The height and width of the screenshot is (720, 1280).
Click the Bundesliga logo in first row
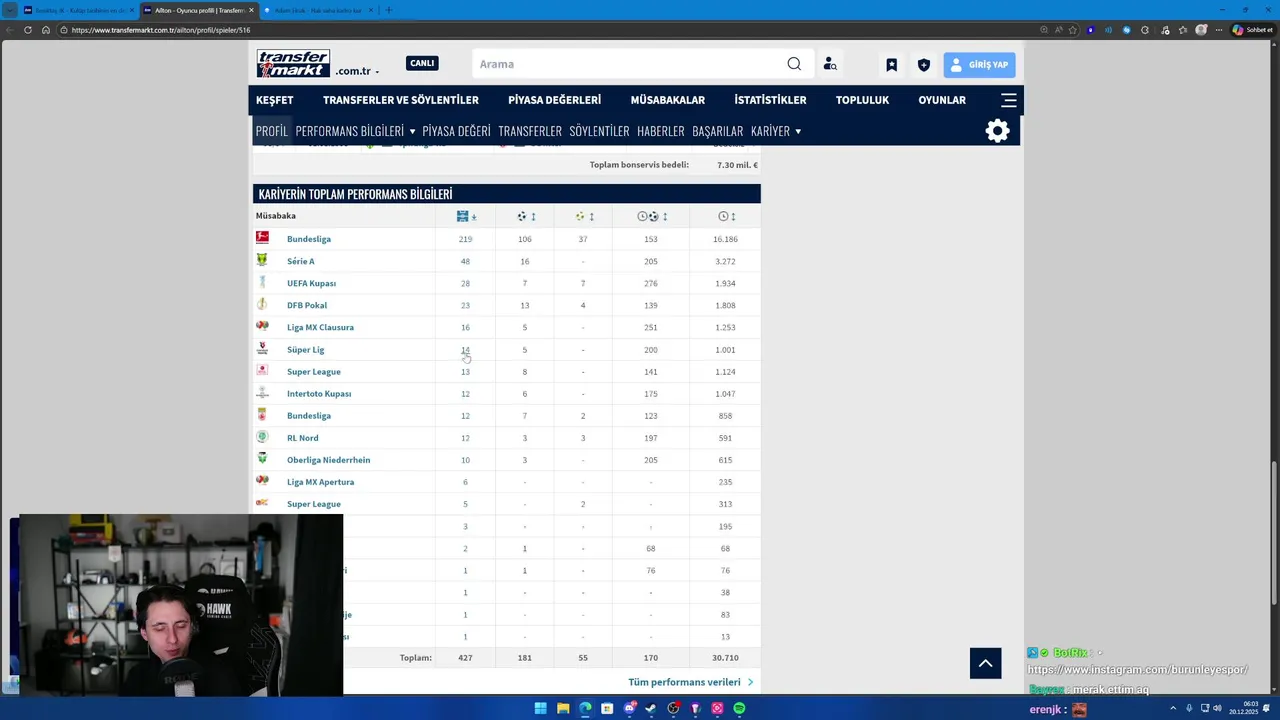[262, 238]
